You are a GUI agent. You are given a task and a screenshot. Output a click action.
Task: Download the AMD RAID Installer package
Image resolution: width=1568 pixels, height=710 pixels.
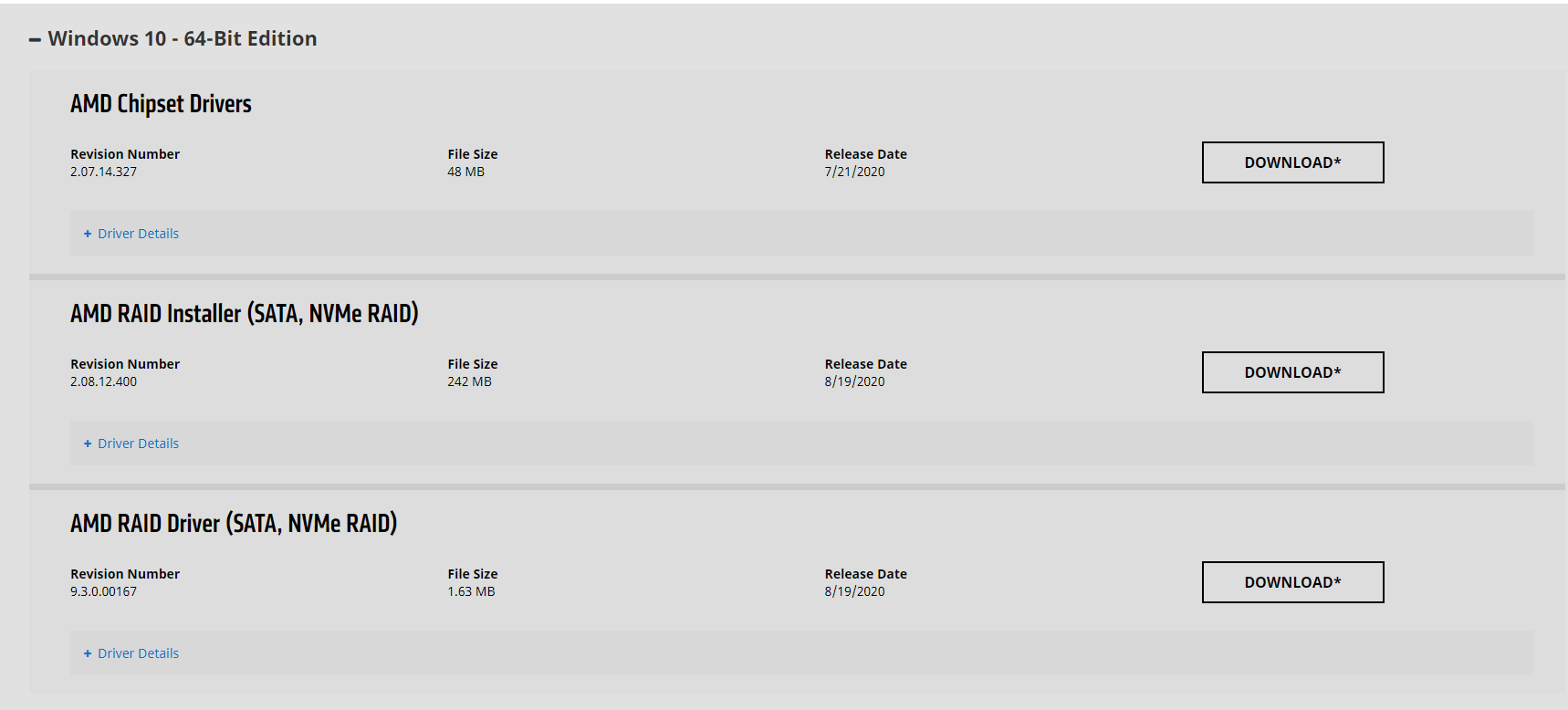(1292, 372)
